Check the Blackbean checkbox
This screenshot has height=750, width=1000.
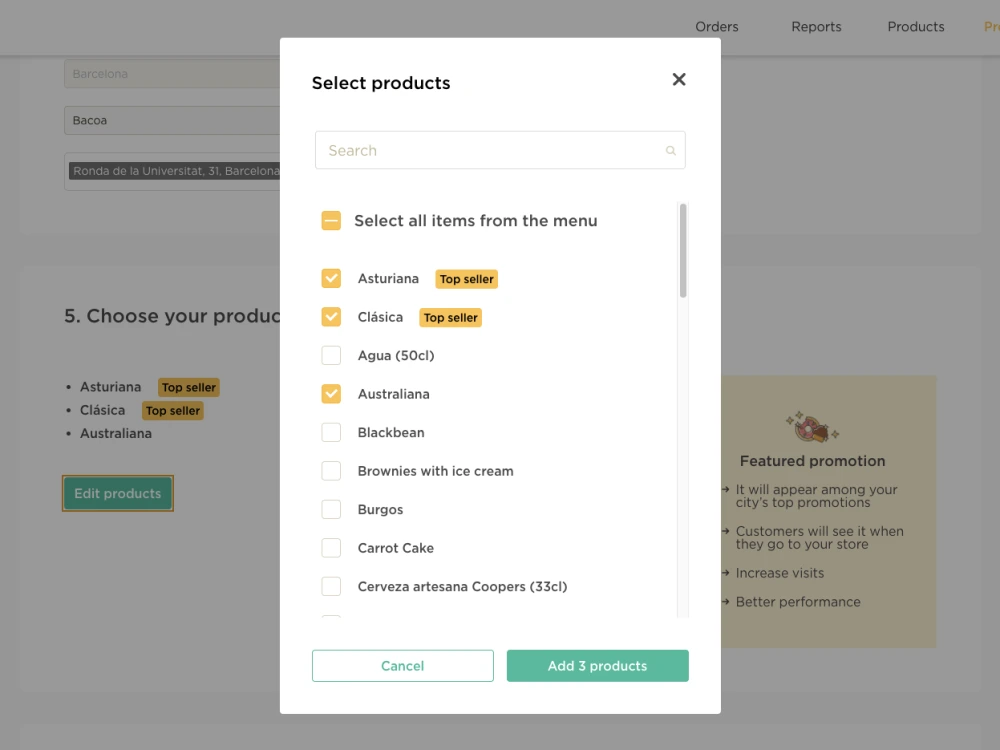coord(331,432)
